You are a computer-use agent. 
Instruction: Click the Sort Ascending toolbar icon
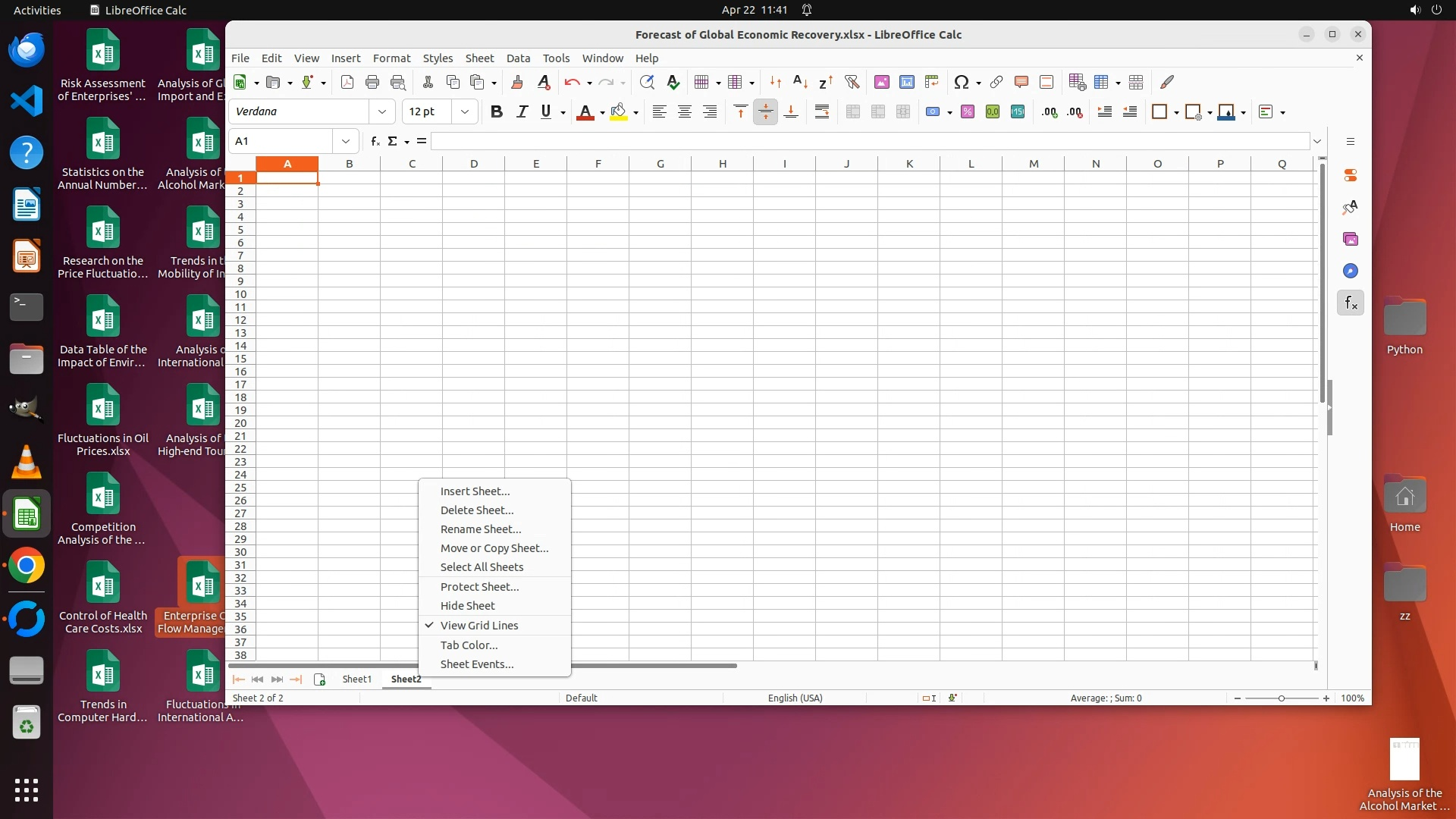(800, 82)
